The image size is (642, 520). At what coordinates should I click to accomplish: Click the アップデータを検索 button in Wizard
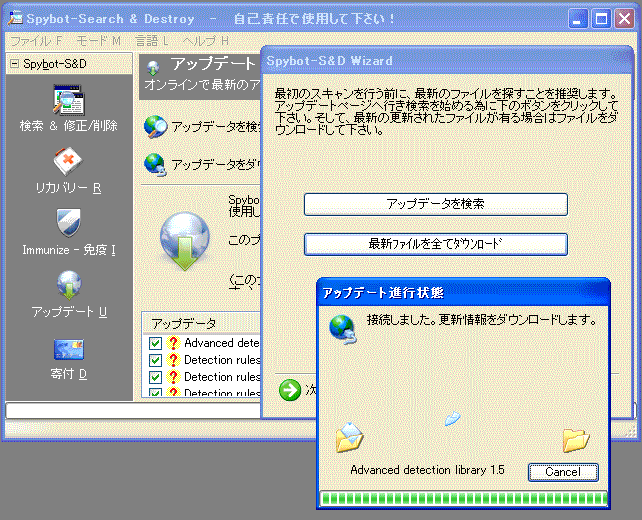(x=436, y=204)
